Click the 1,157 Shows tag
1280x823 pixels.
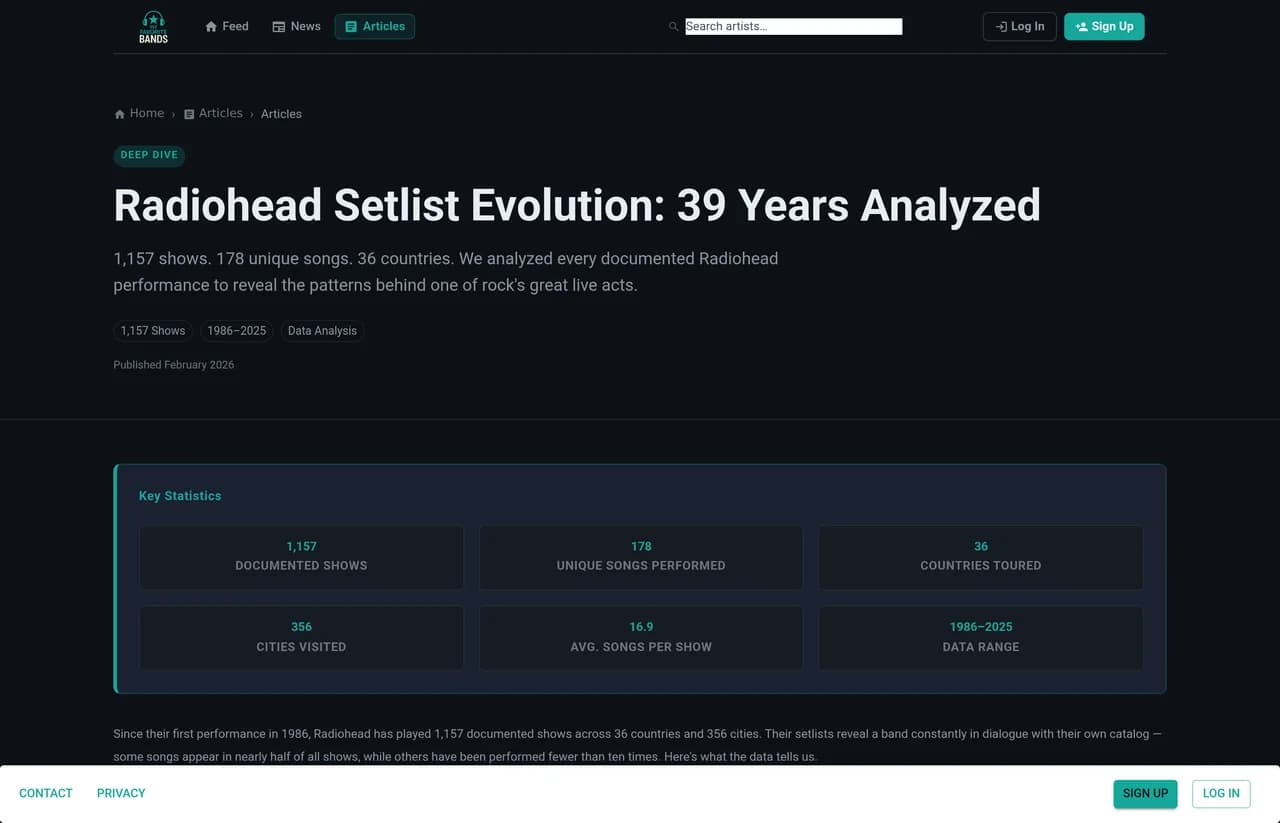(153, 331)
